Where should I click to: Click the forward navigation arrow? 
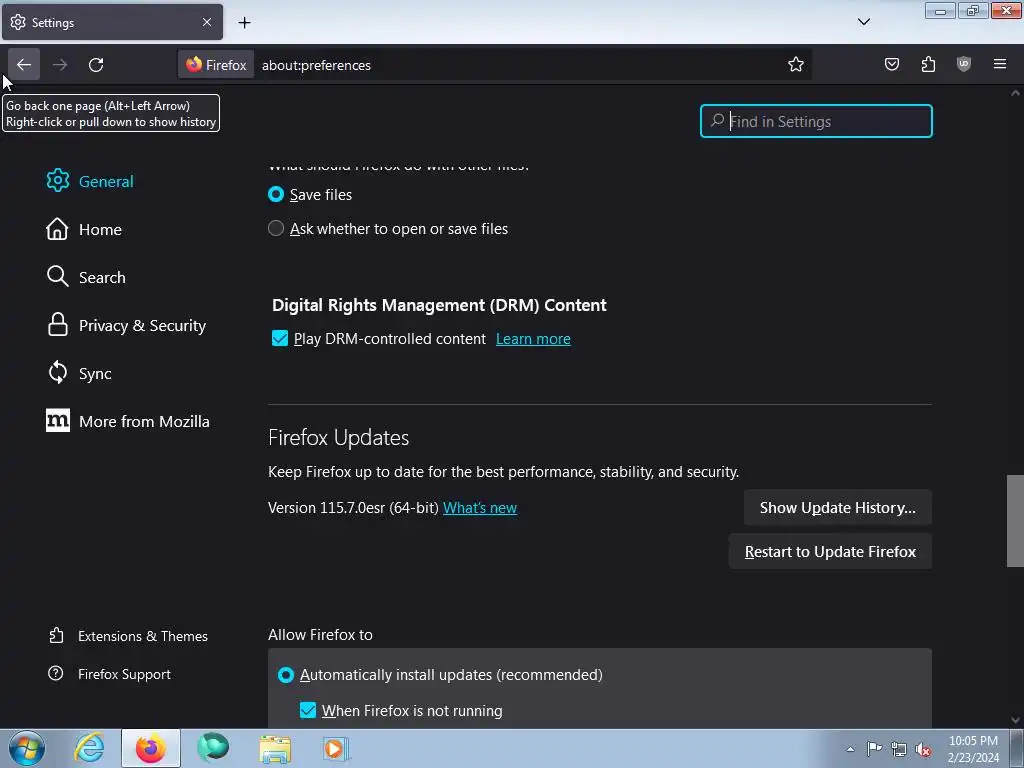(x=60, y=65)
